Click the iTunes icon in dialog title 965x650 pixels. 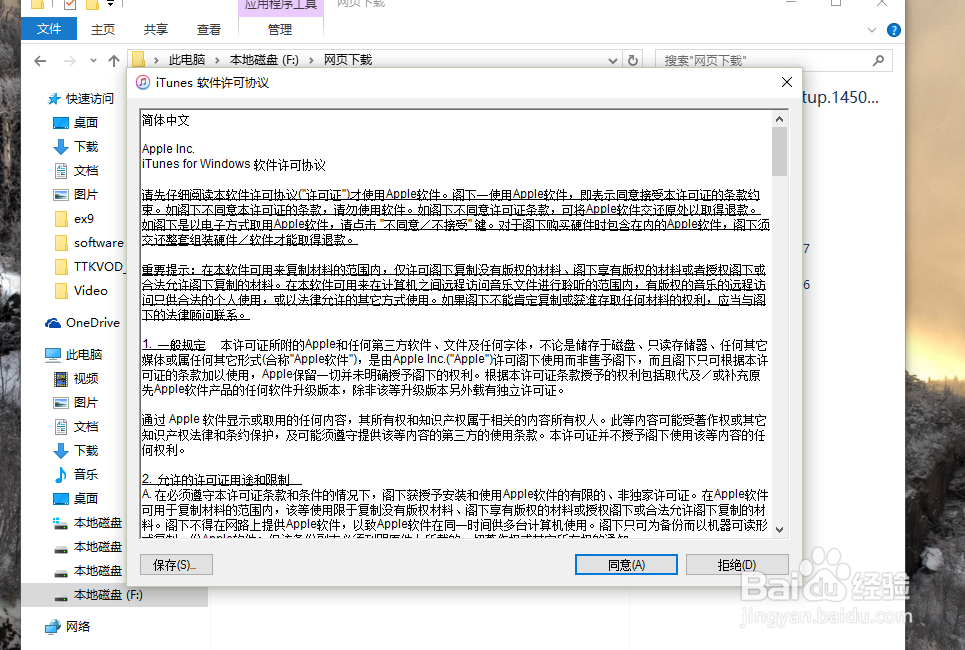[143, 82]
